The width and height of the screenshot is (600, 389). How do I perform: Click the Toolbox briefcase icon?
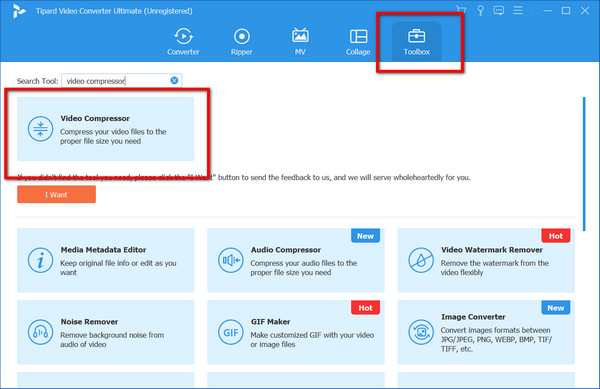pyautogui.click(x=416, y=36)
